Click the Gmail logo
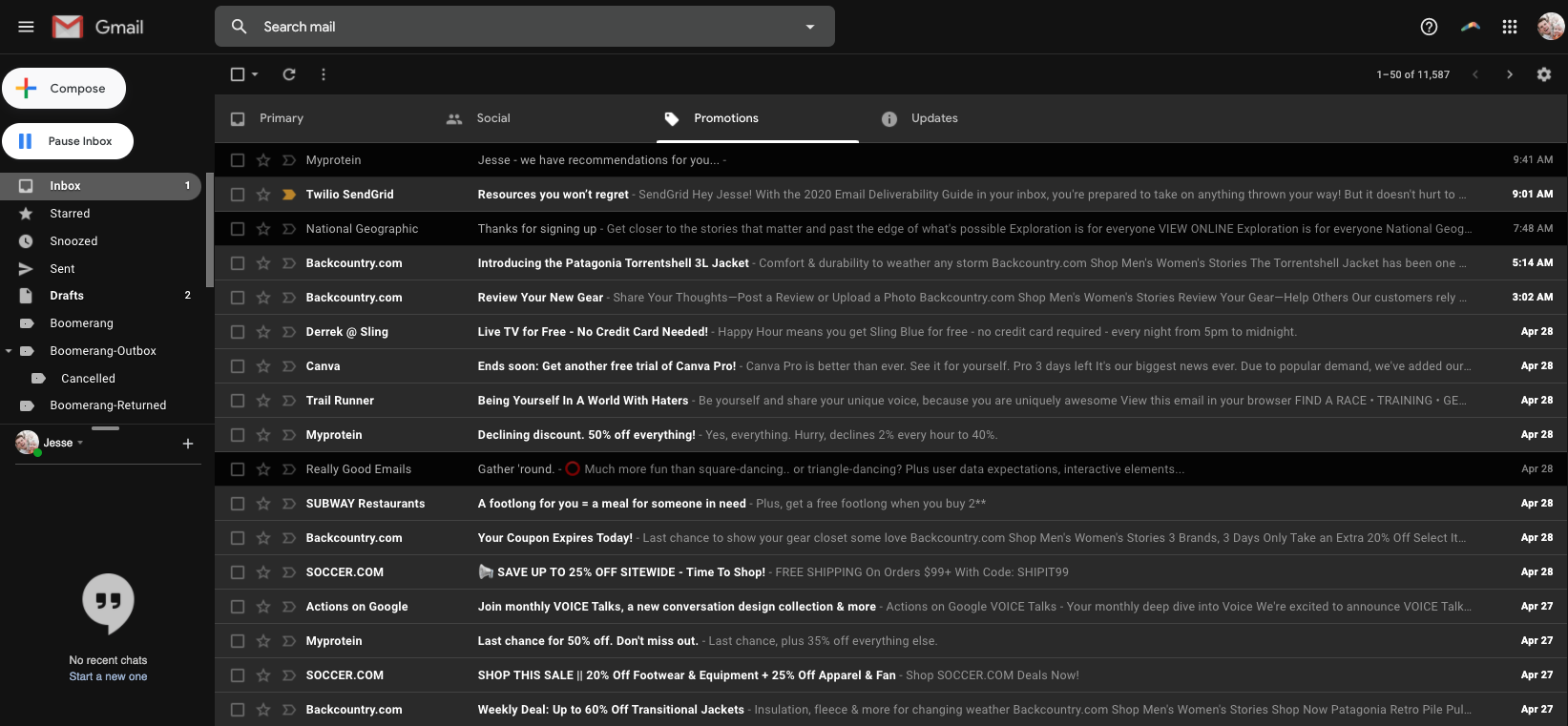The width and height of the screenshot is (1568, 726). 97,27
